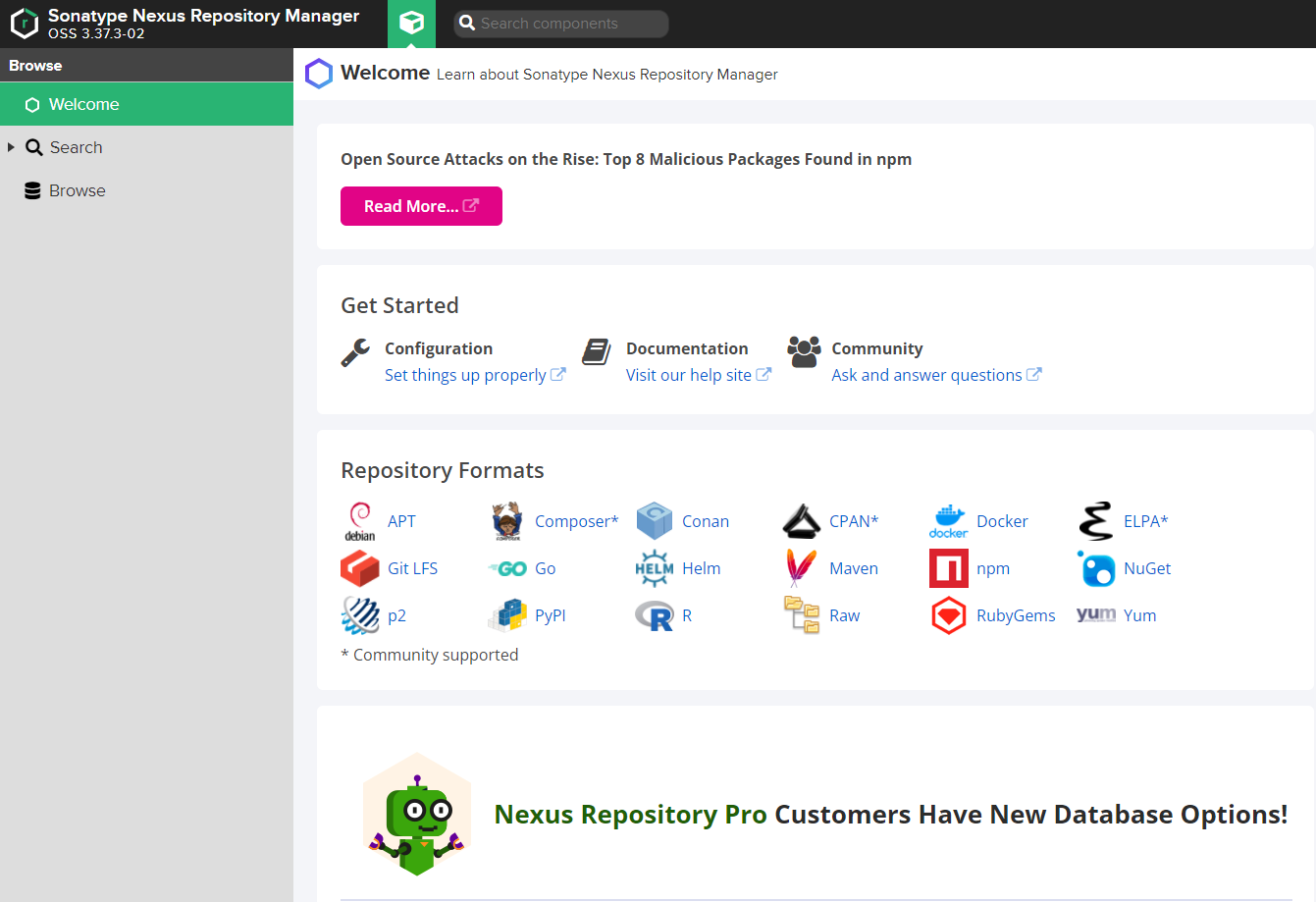Click the Read More button about npm attacks

tap(421, 206)
